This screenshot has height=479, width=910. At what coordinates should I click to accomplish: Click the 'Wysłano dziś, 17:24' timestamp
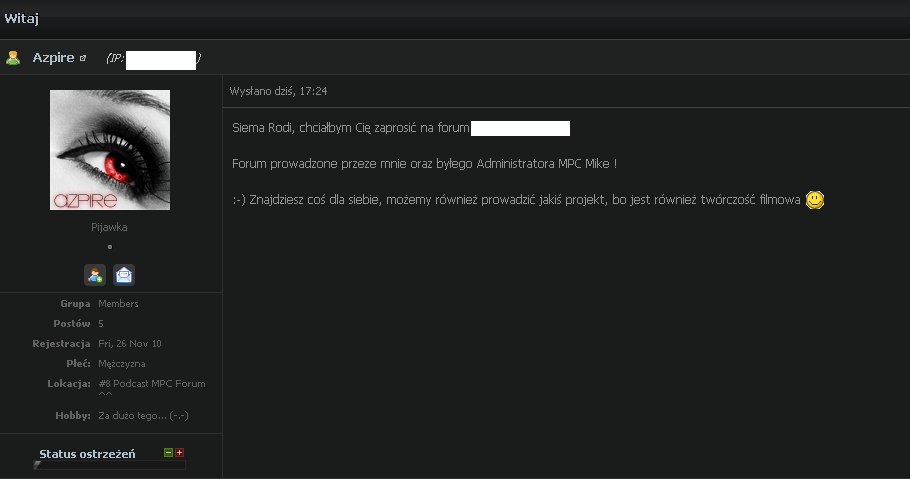279,91
